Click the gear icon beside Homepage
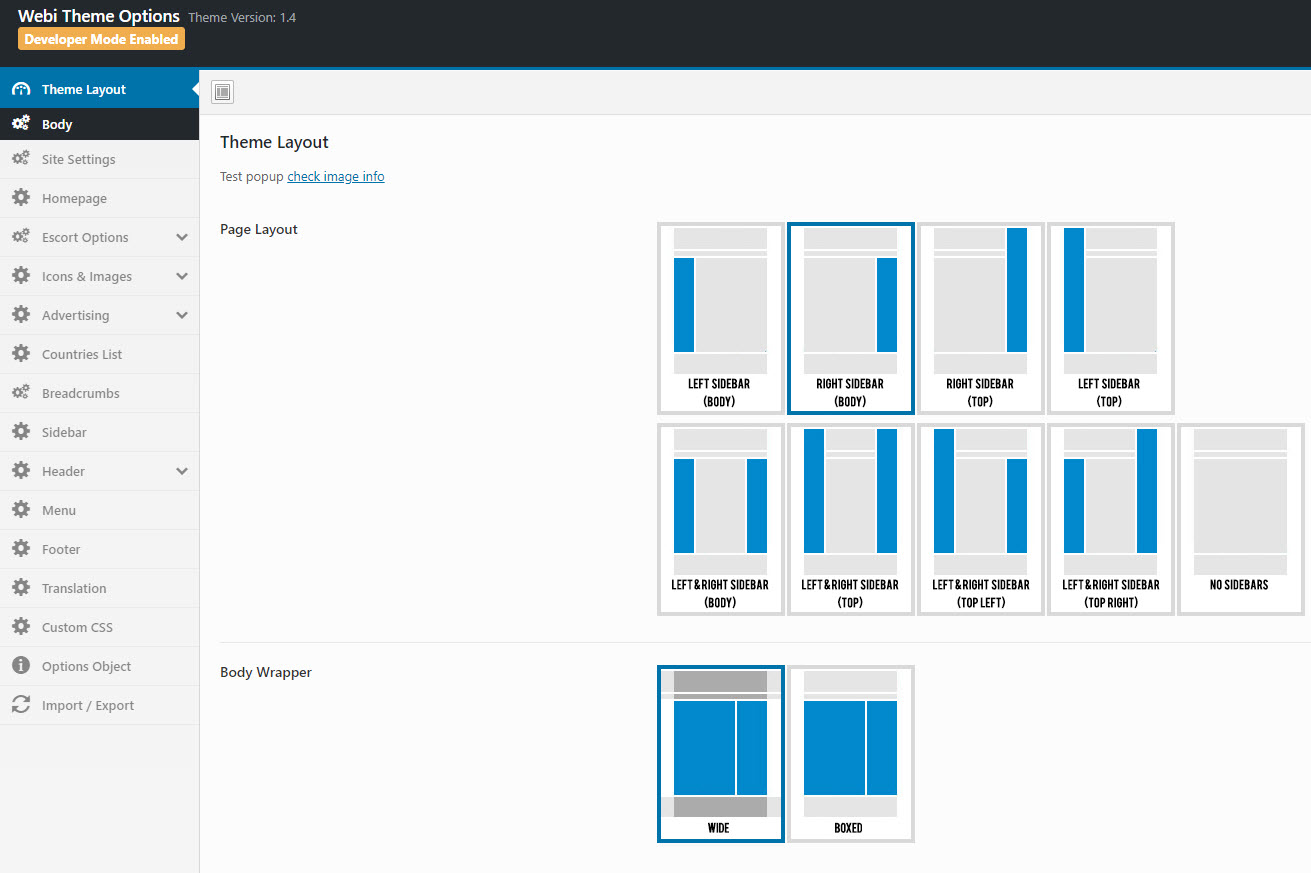Viewport: 1311px width, 873px height. [x=21, y=198]
